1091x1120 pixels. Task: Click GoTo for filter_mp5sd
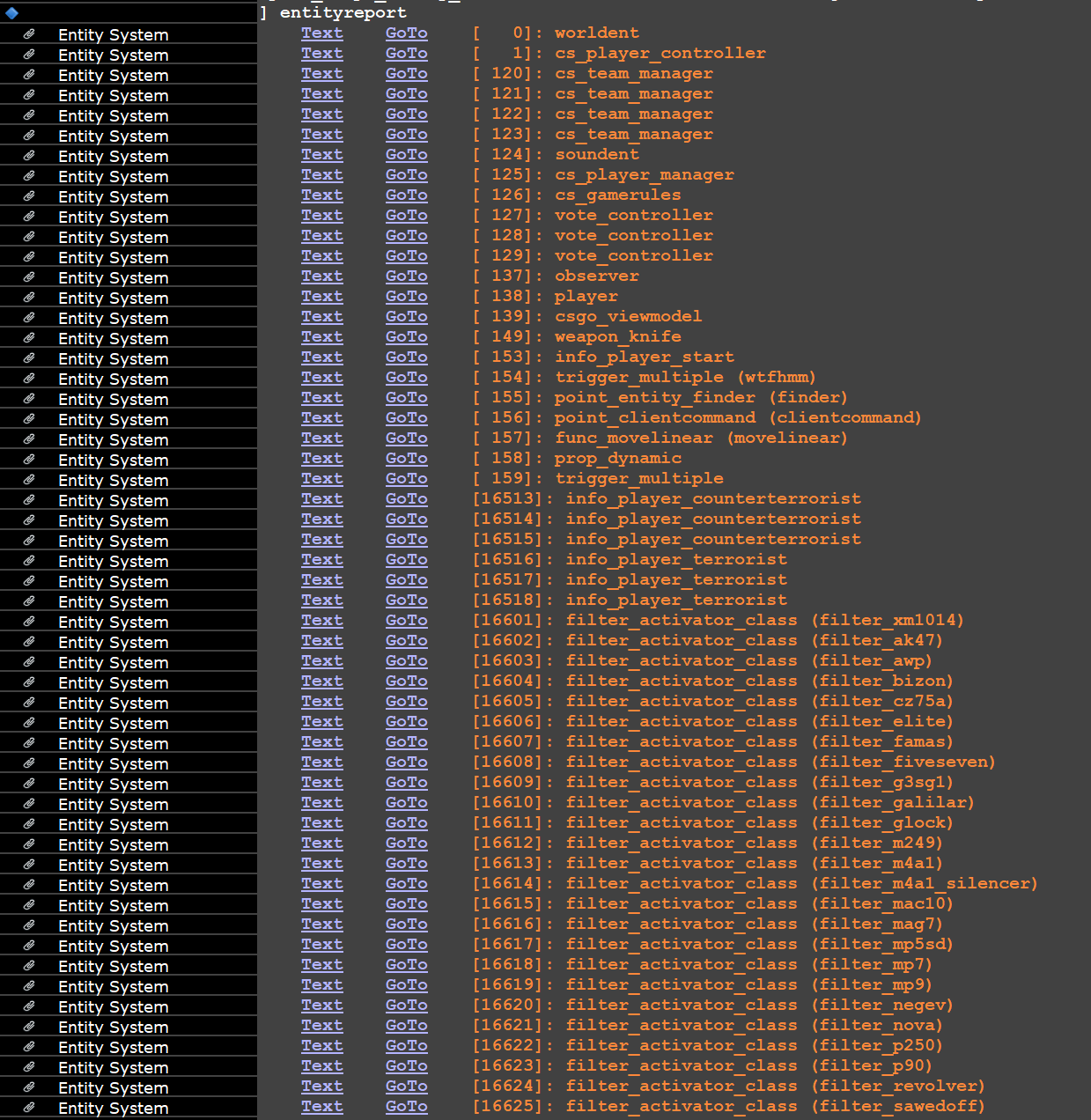coord(406,945)
